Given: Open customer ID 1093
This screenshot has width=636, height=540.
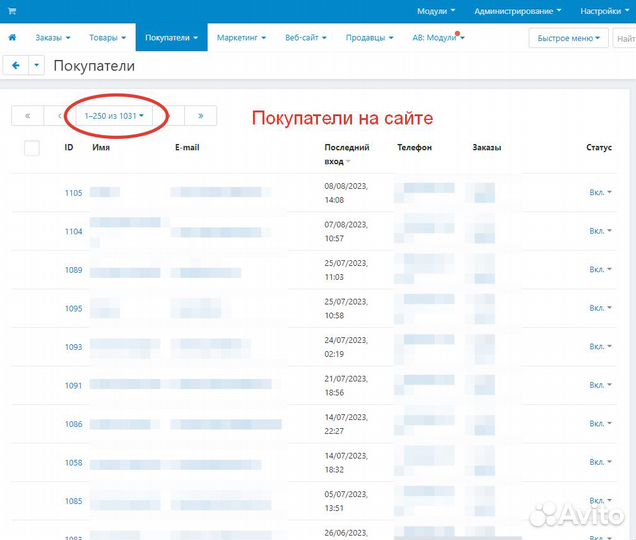Looking at the screenshot, I should click(73, 347).
